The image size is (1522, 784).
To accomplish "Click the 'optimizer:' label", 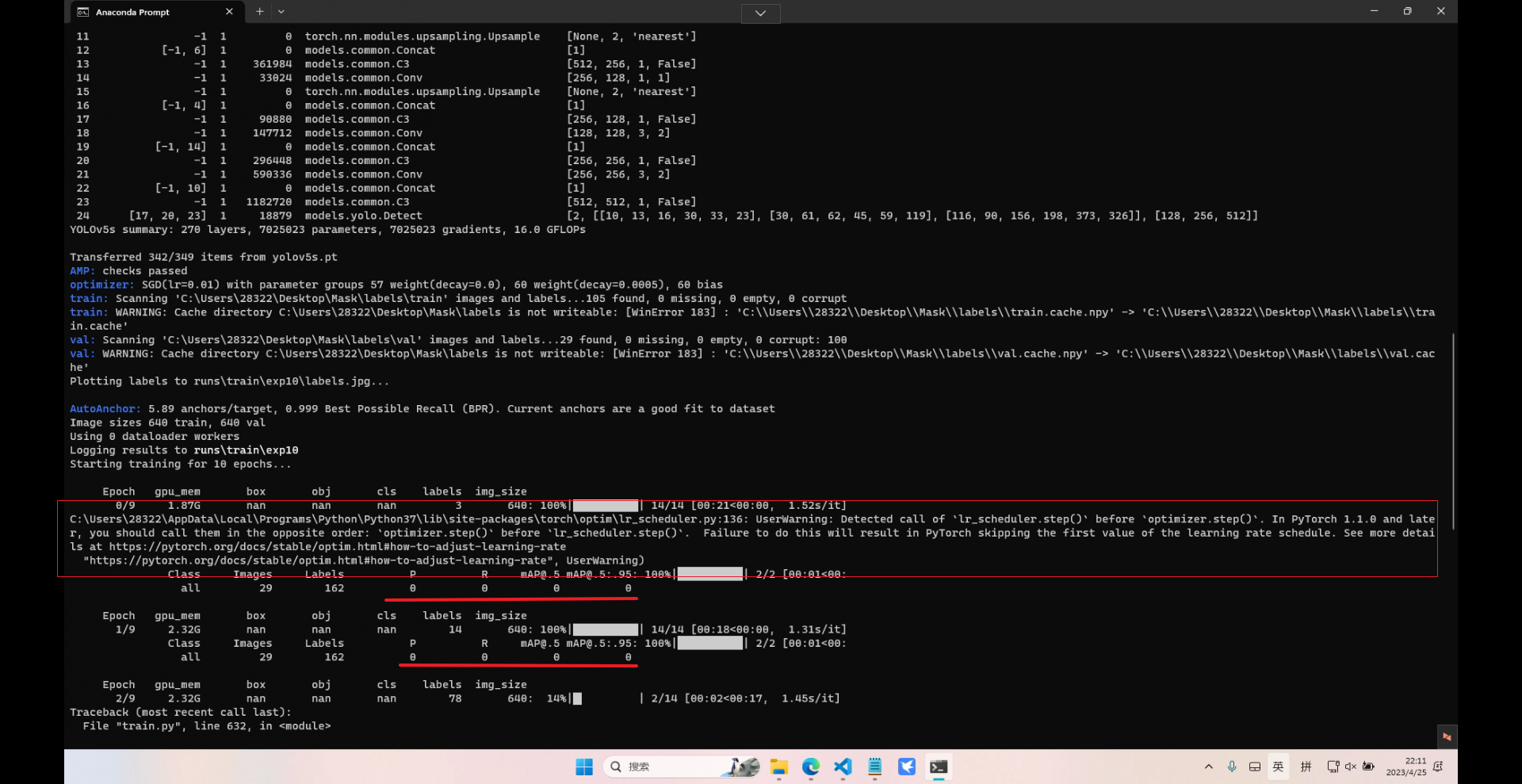I will [x=101, y=285].
